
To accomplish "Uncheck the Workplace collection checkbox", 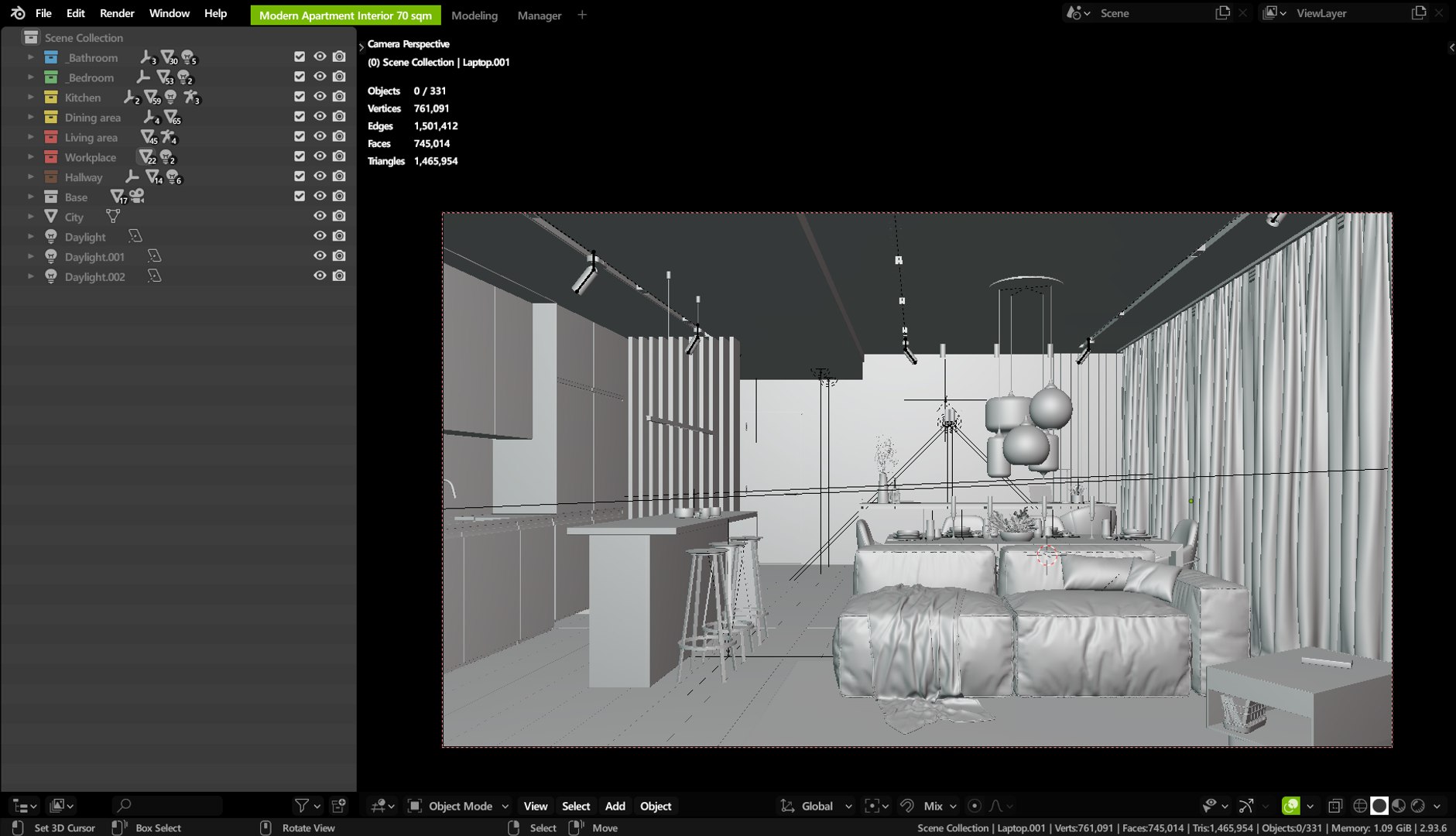I will coord(300,156).
